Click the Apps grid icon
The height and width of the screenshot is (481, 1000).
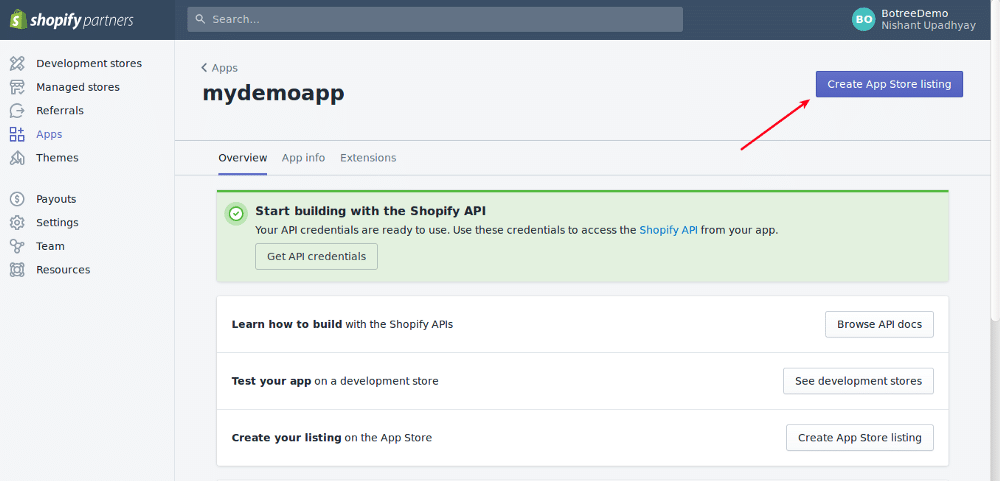17,134
